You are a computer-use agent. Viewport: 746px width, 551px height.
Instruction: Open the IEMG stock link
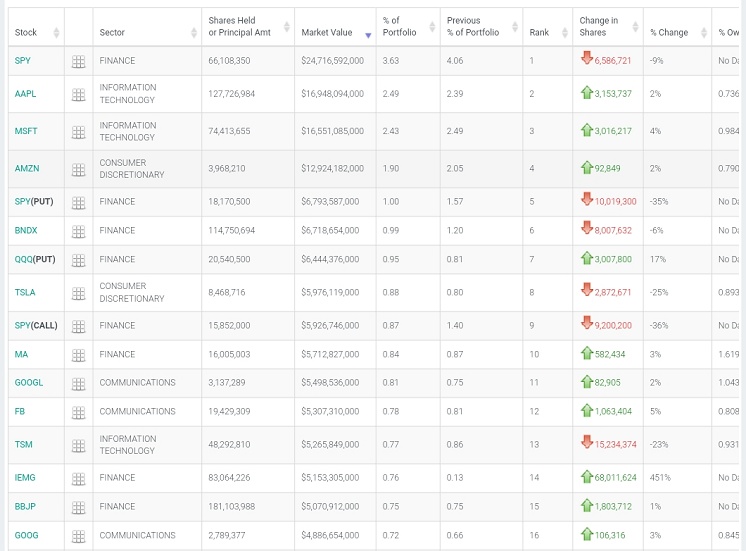pyautogui.click(x=25, y=478)
